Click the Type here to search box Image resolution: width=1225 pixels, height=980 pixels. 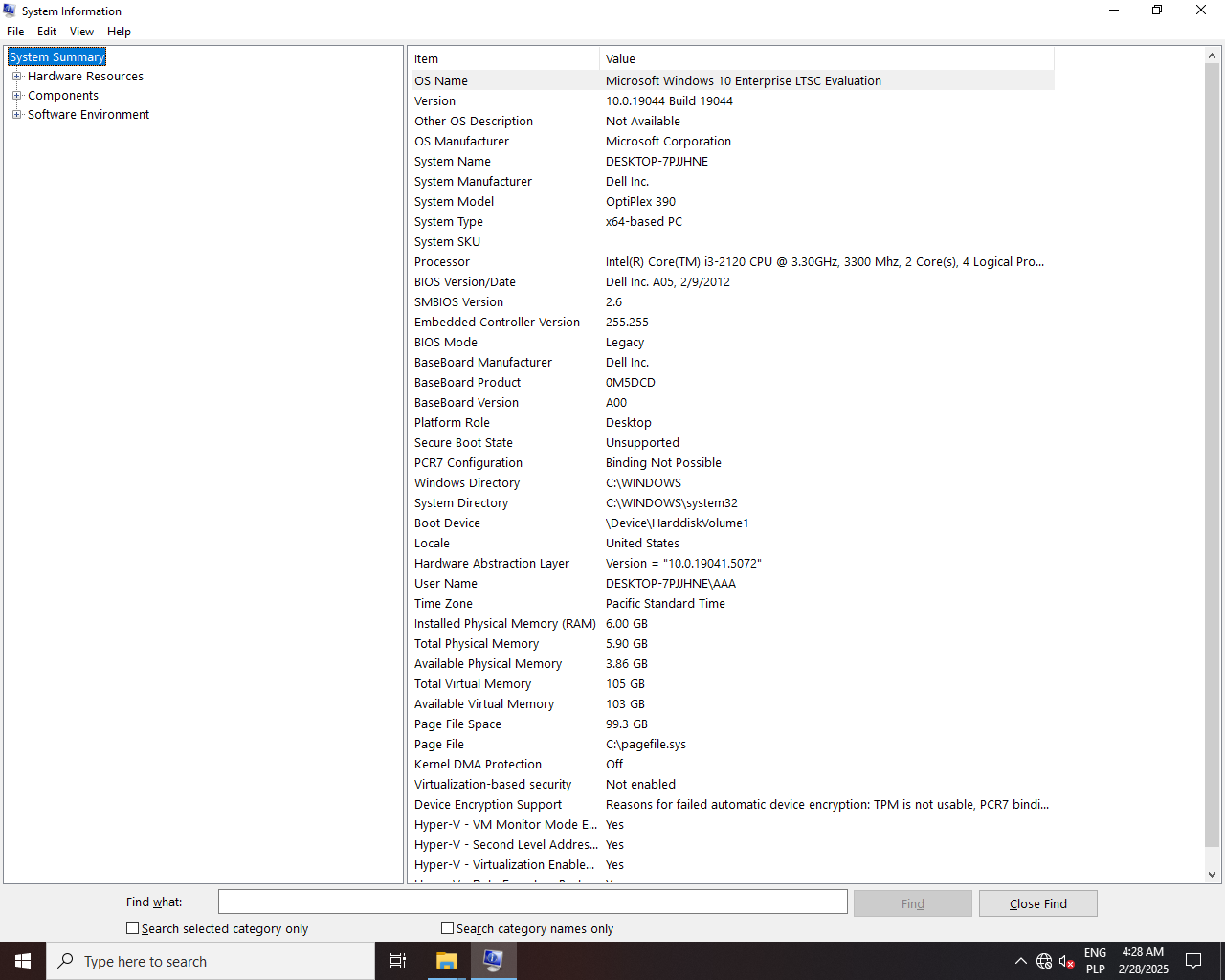coord(211,961)
